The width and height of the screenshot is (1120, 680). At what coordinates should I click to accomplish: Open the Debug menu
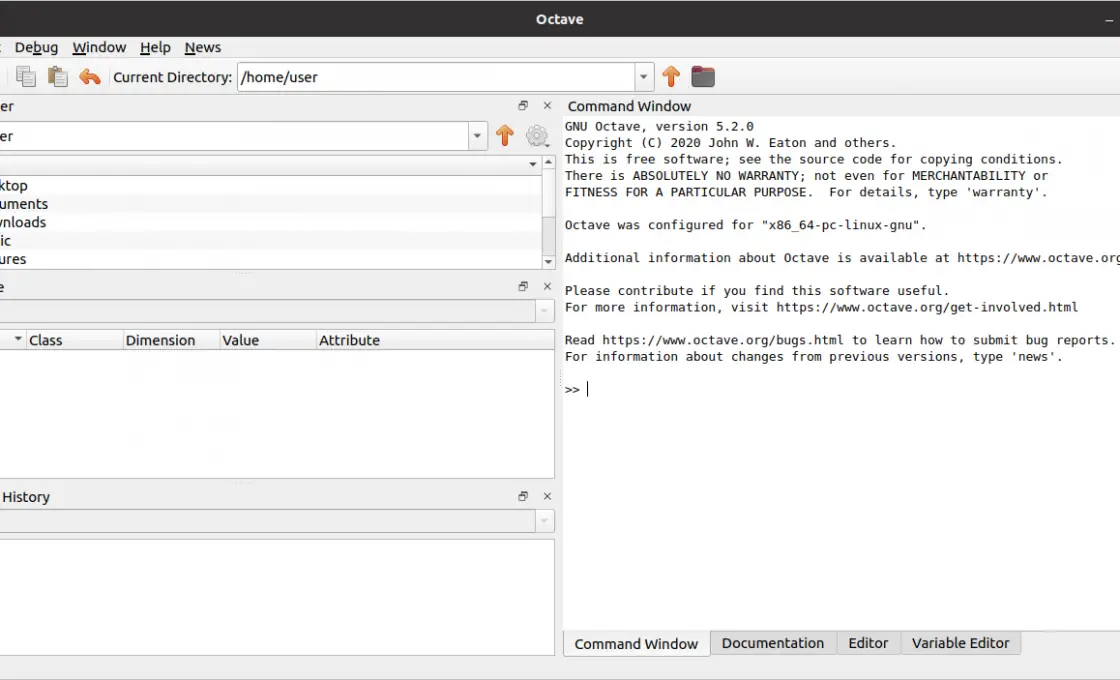point(36,47)
